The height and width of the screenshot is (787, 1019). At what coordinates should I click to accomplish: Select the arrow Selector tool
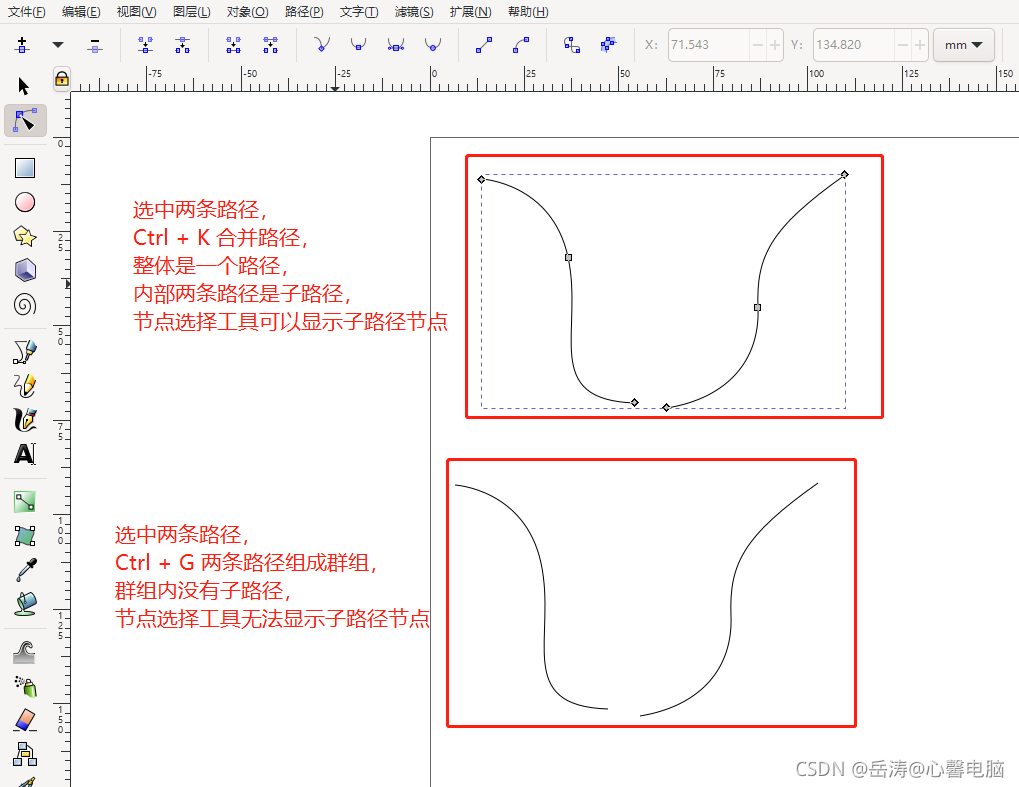coord(24,86)
